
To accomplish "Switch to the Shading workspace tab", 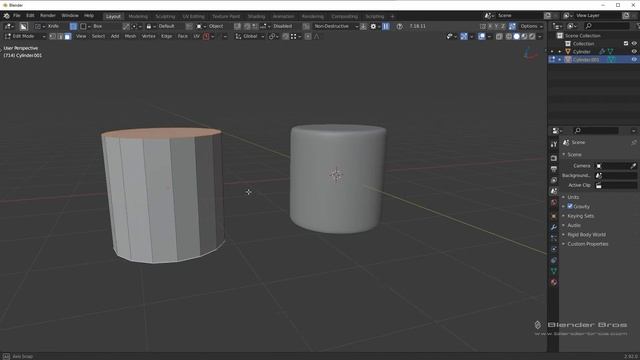I will pyautogui.click(x=256, y=16).
